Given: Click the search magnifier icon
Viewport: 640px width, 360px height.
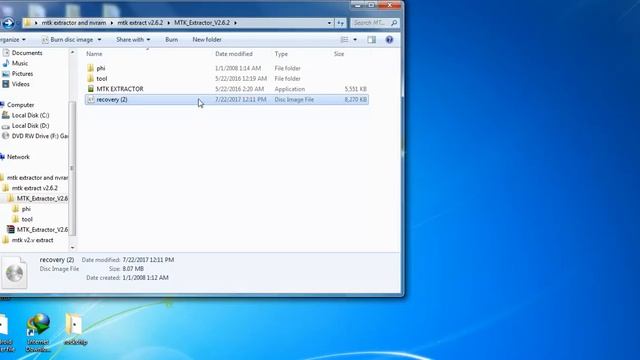Looking at the screenshot, I should [394, 23].
